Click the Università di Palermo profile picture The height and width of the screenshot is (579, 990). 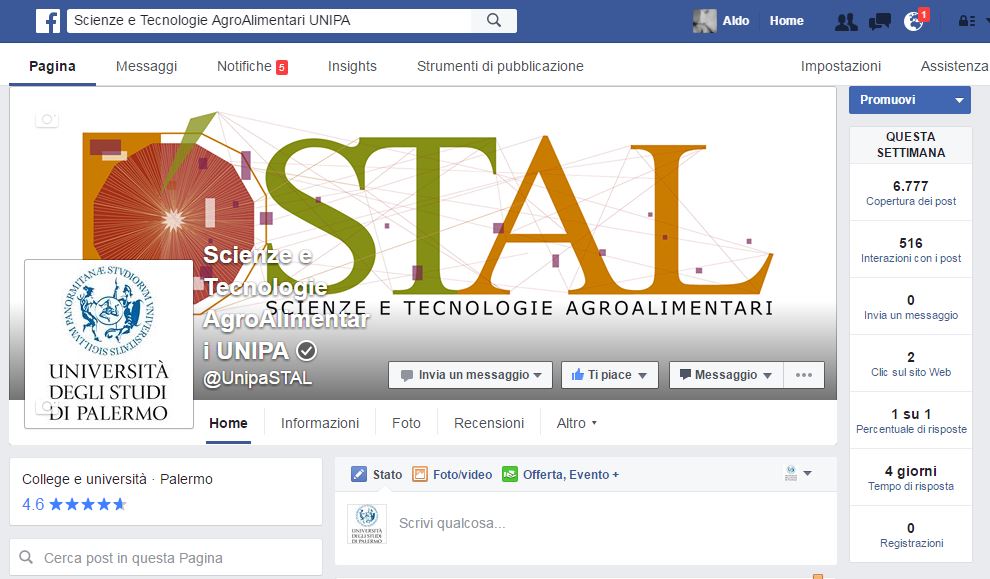pyautogui.click(x=109, y=344)
